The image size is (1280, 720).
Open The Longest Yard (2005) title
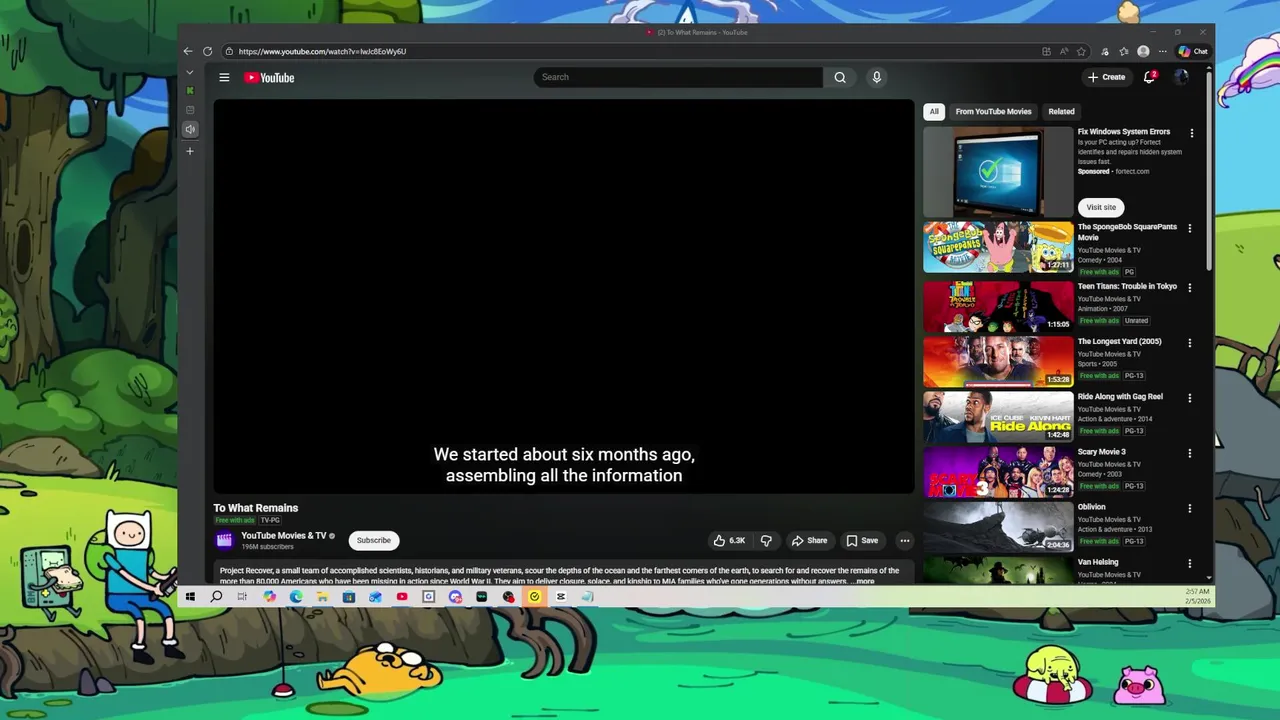tap(1119, 341)
